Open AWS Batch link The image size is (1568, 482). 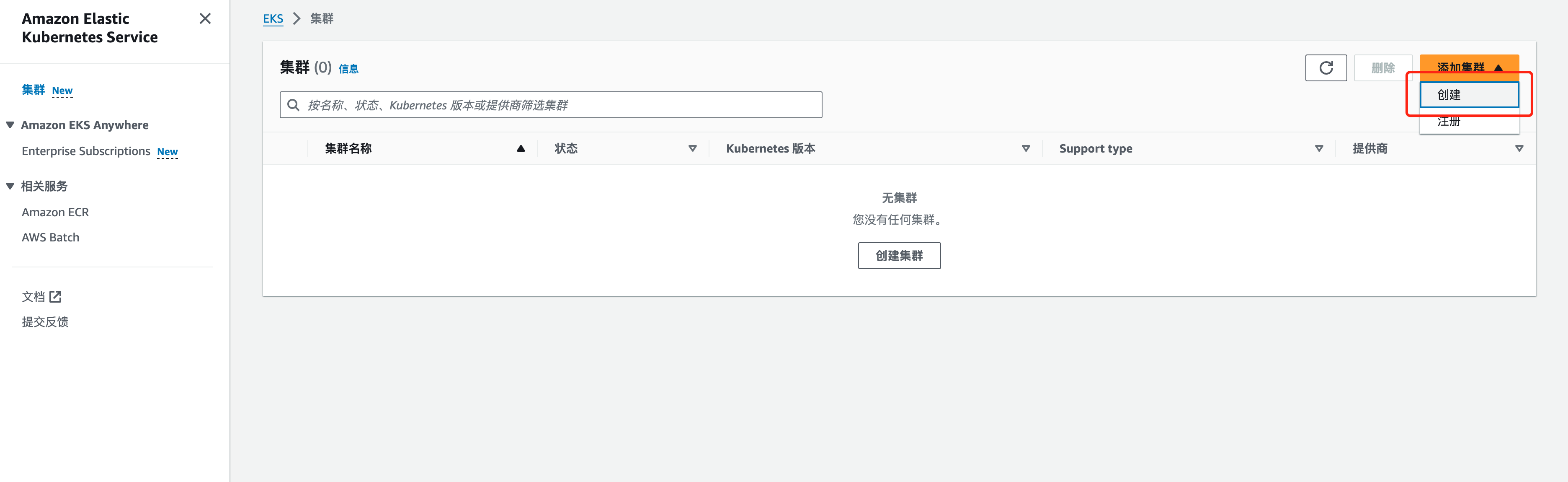point(51,238)
